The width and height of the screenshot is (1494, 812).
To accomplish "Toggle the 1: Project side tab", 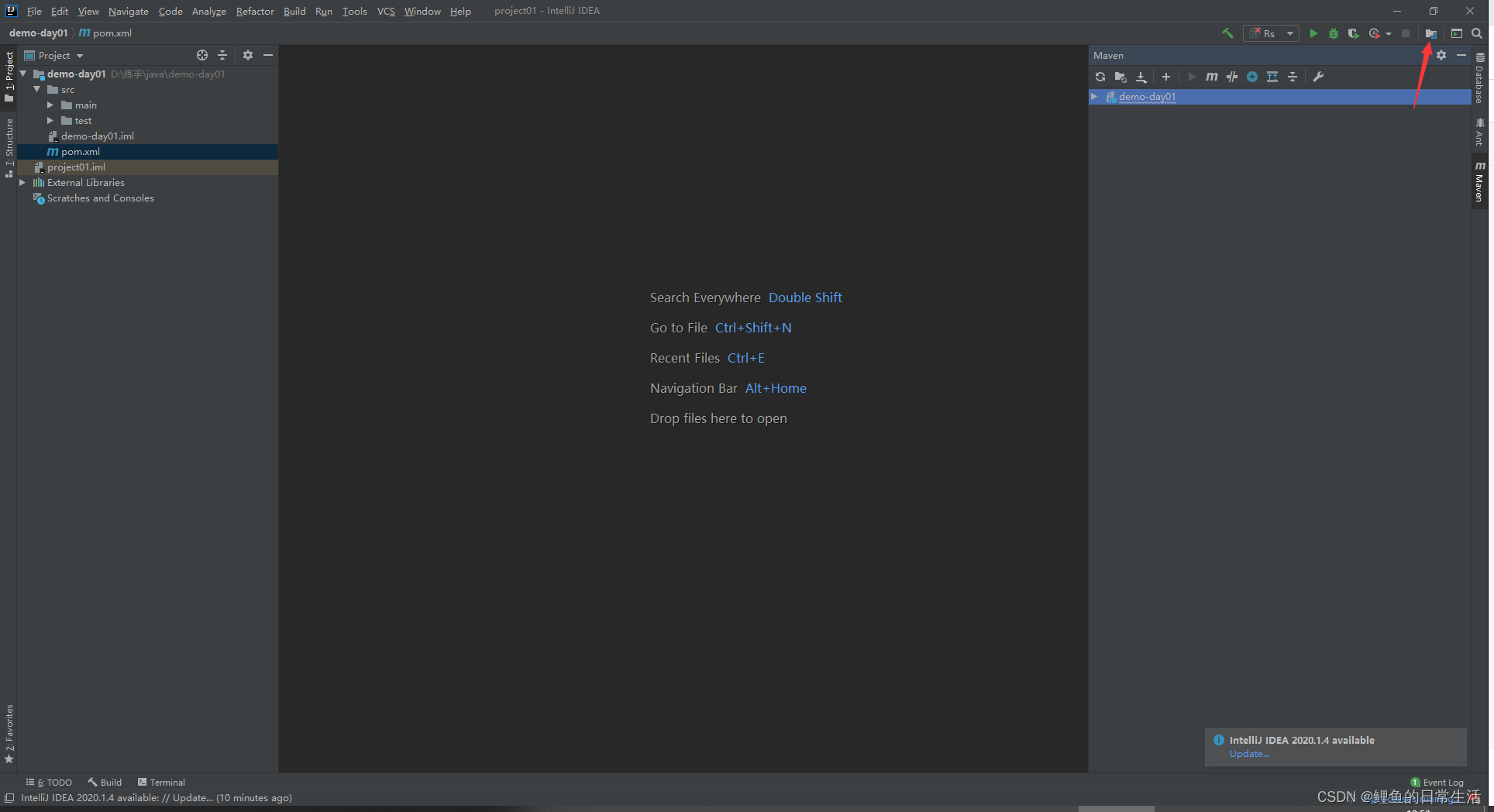I will pyautogui.click(x=9, y=76).
